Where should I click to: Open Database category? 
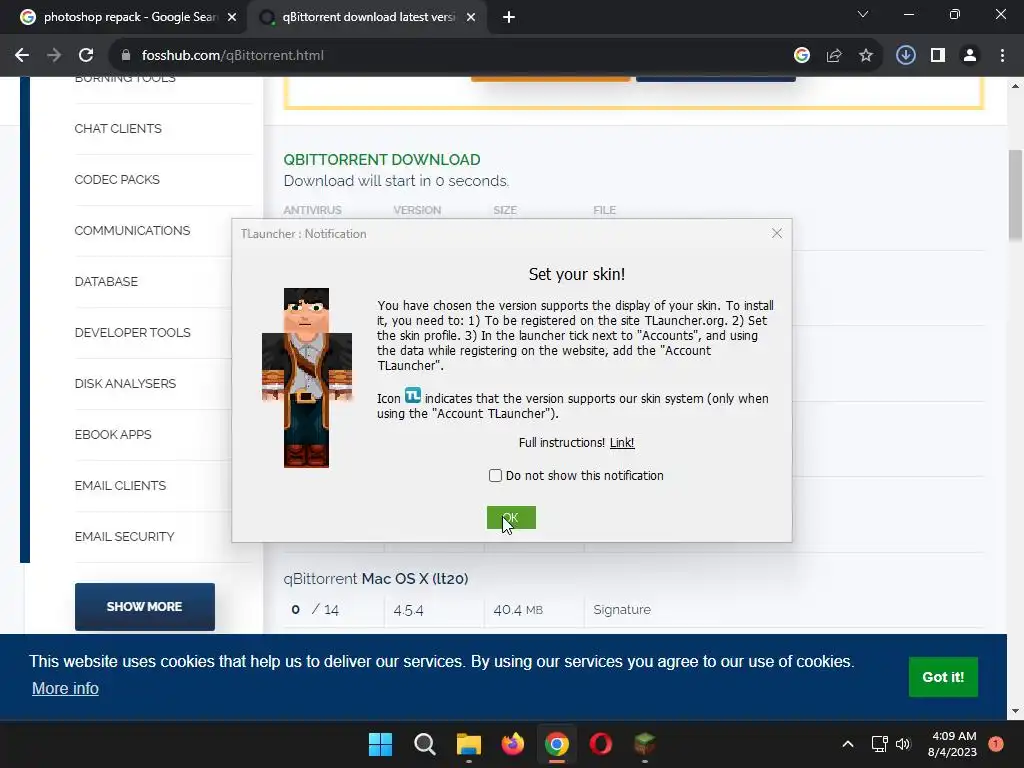pos(106,281)
